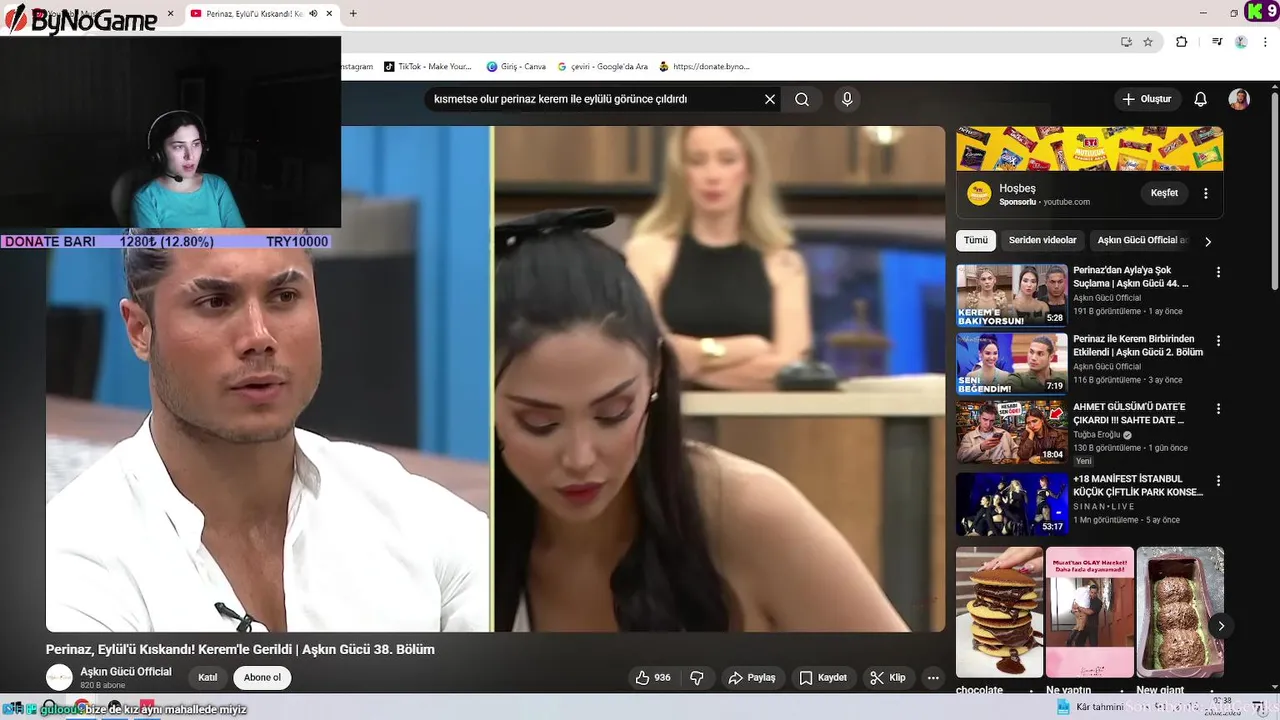Open https://donate.byno bookmark

(x=704, y=66)
